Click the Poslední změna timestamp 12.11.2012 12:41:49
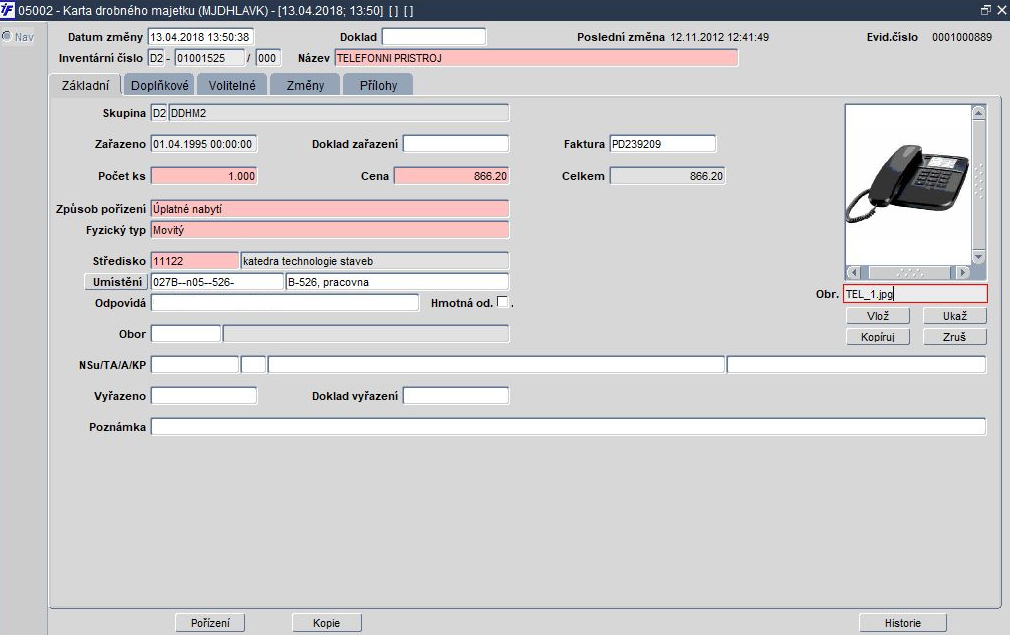Image resolution: width=1010 pixels, height=635 pixels. coord(719,37)
